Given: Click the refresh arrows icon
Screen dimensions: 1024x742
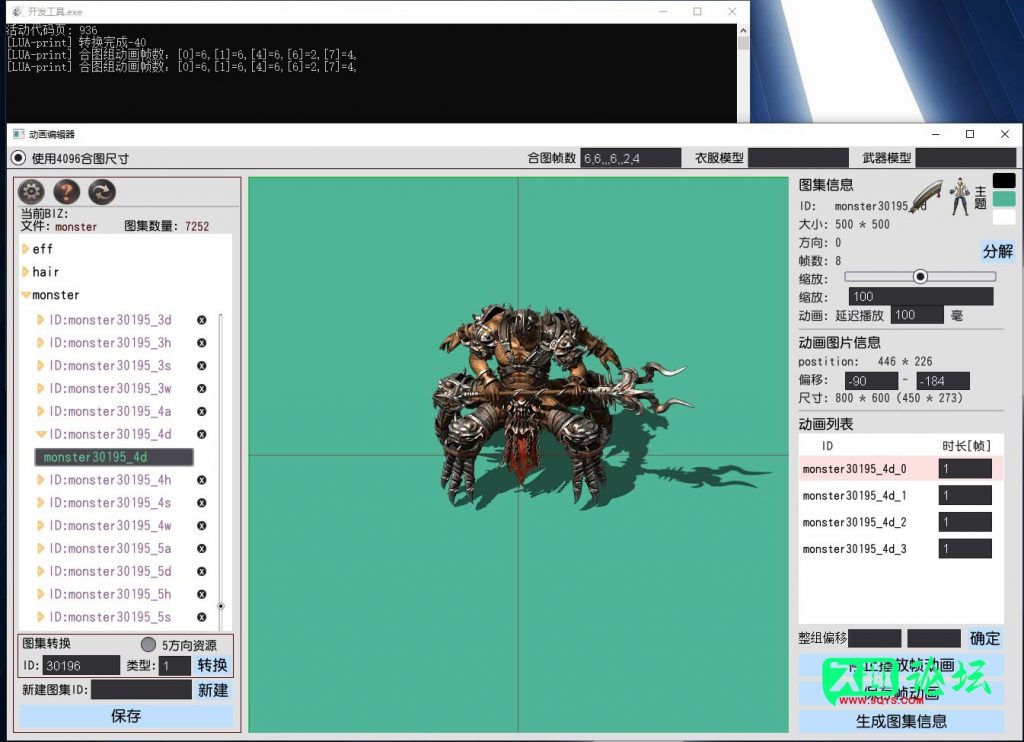Looking at the screenshot, I should click(102, 192).
